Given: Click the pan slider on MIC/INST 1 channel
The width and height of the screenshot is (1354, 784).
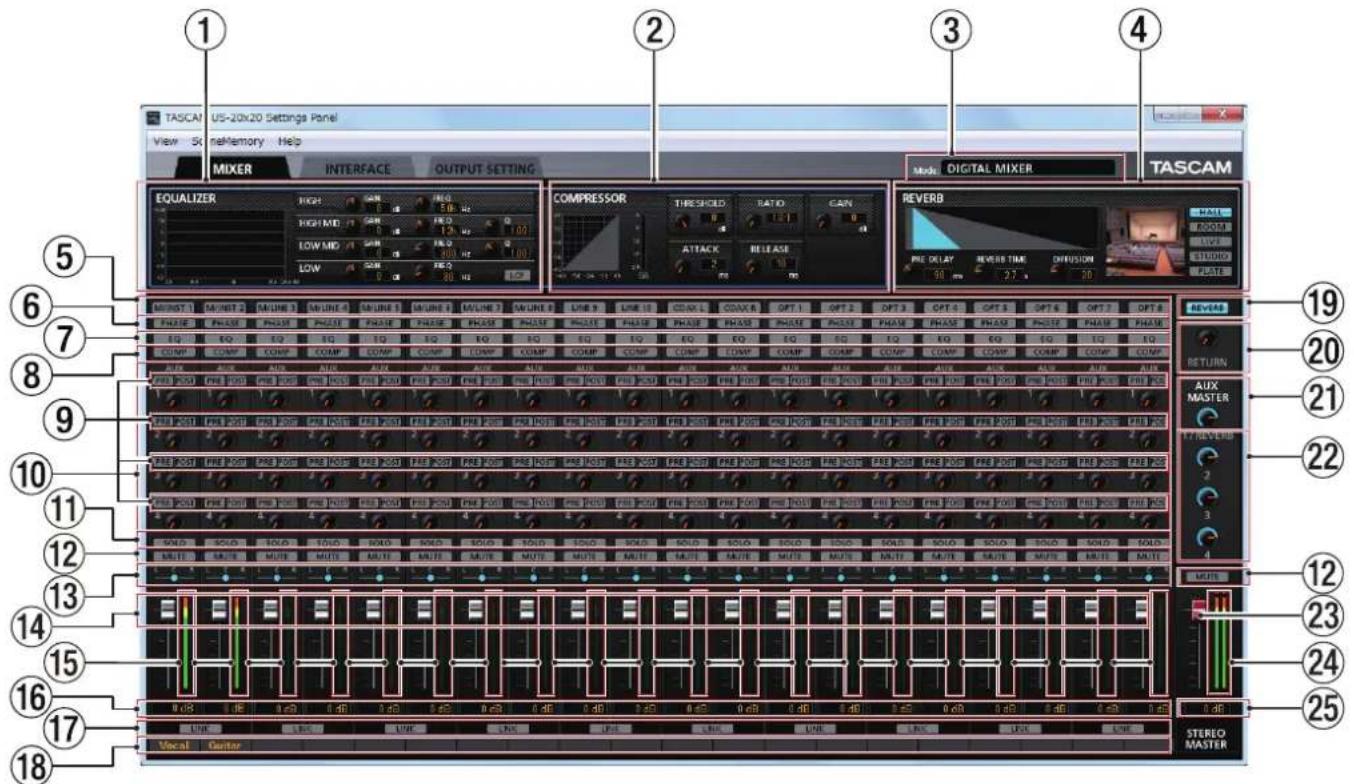Looking at the screenshot, I should point(174,578).
